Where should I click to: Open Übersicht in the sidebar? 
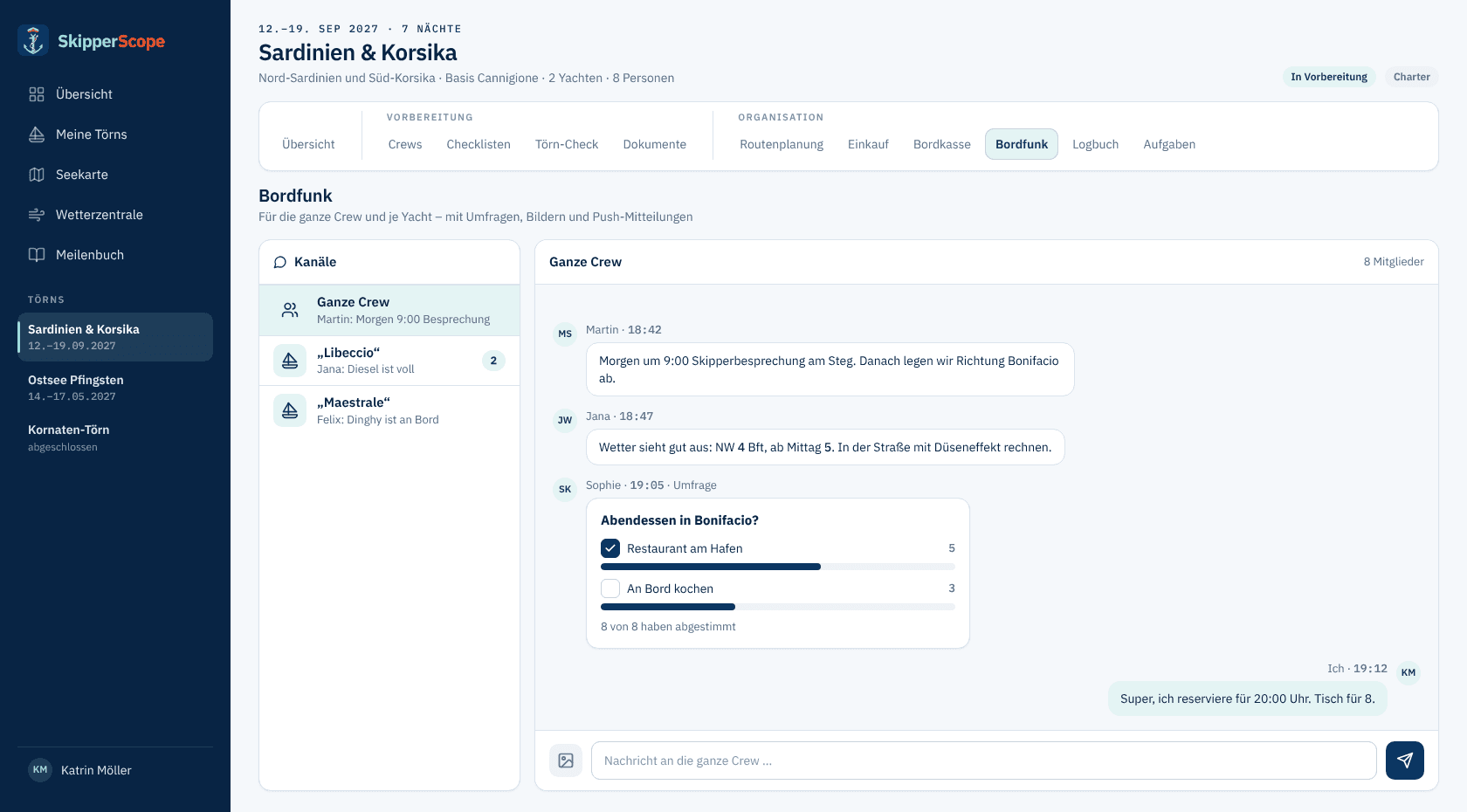(115, 94)
